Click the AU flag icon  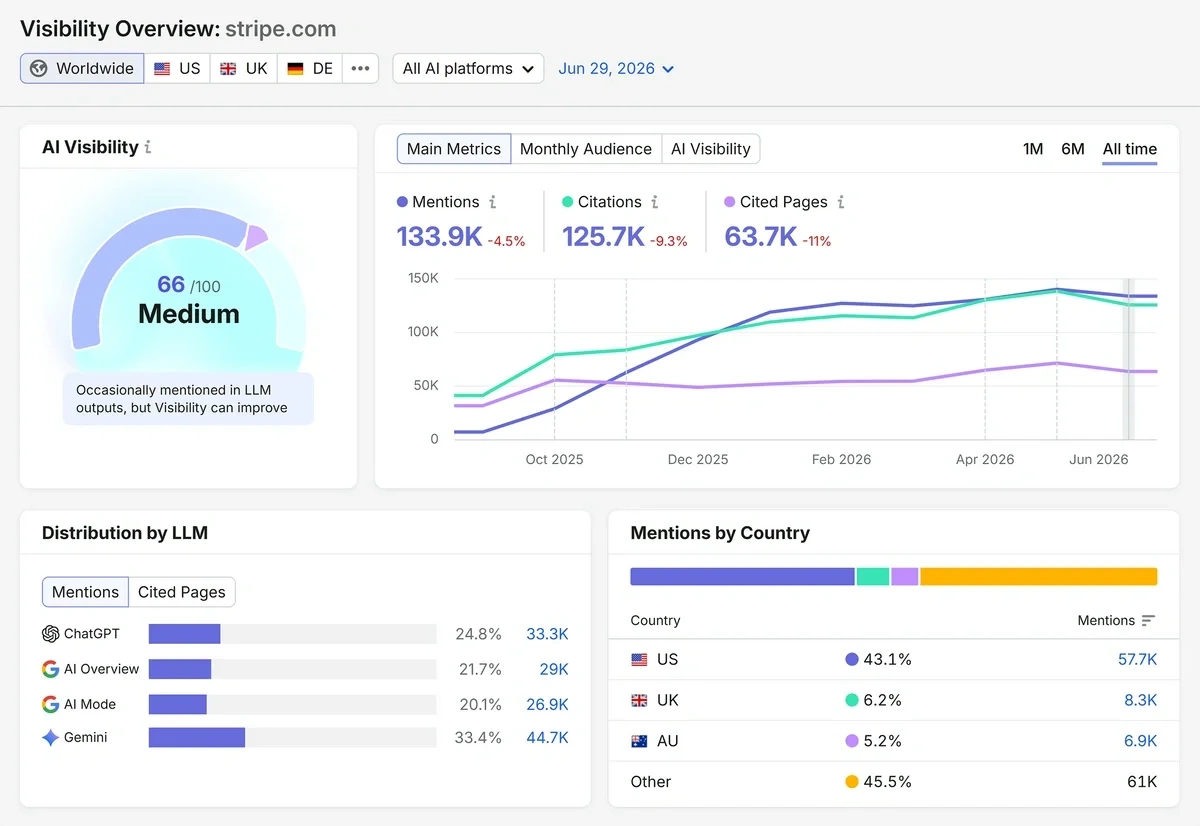click(639, 742)
